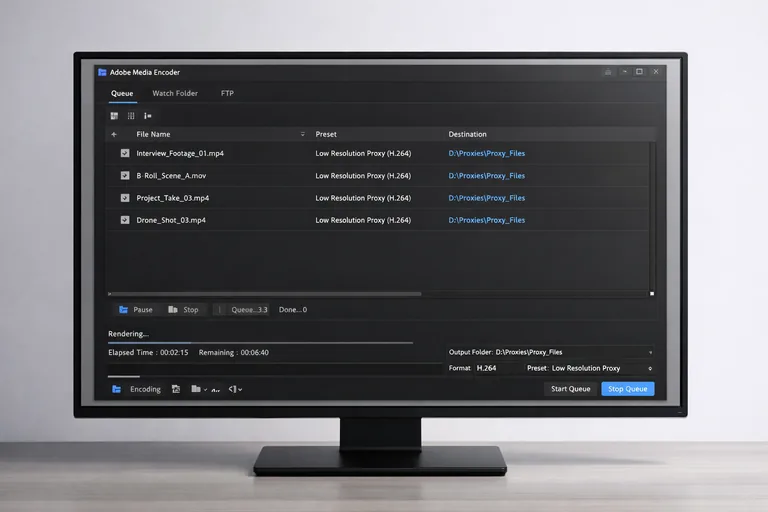
Task: Select the Interview_Footage_01.mp4 file name
Action: [x=180, y=153]
